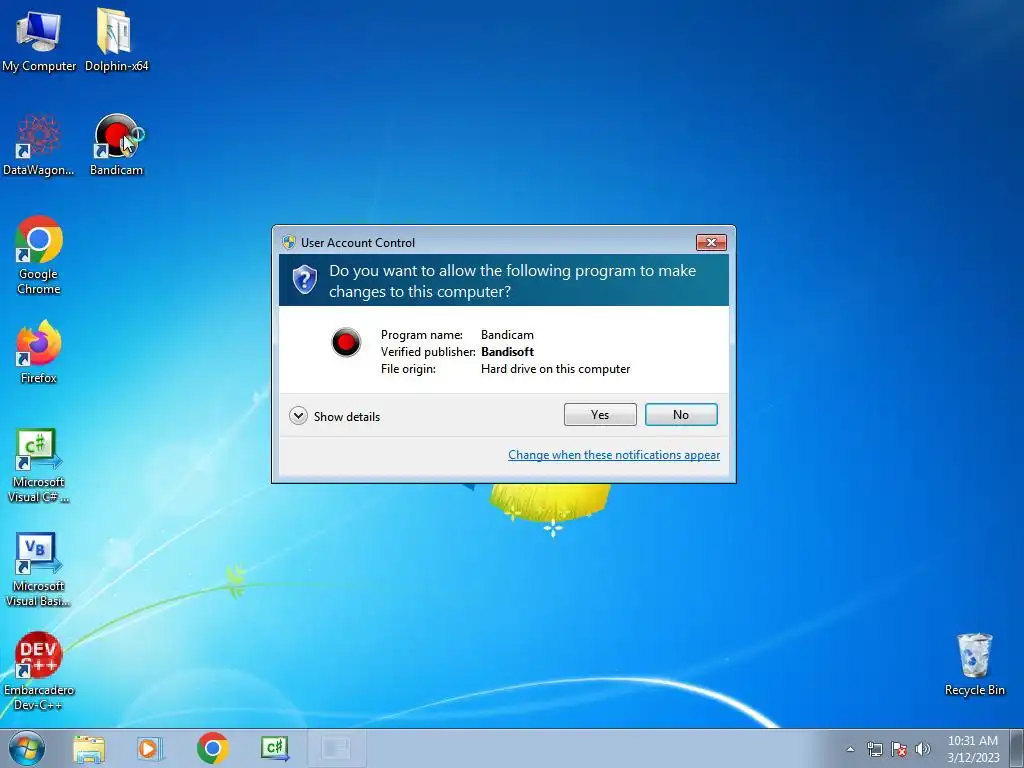Select the Microsoft Visual Basic desktop shortcut
Screen dimensions: 1024x768
pos(38,569)
